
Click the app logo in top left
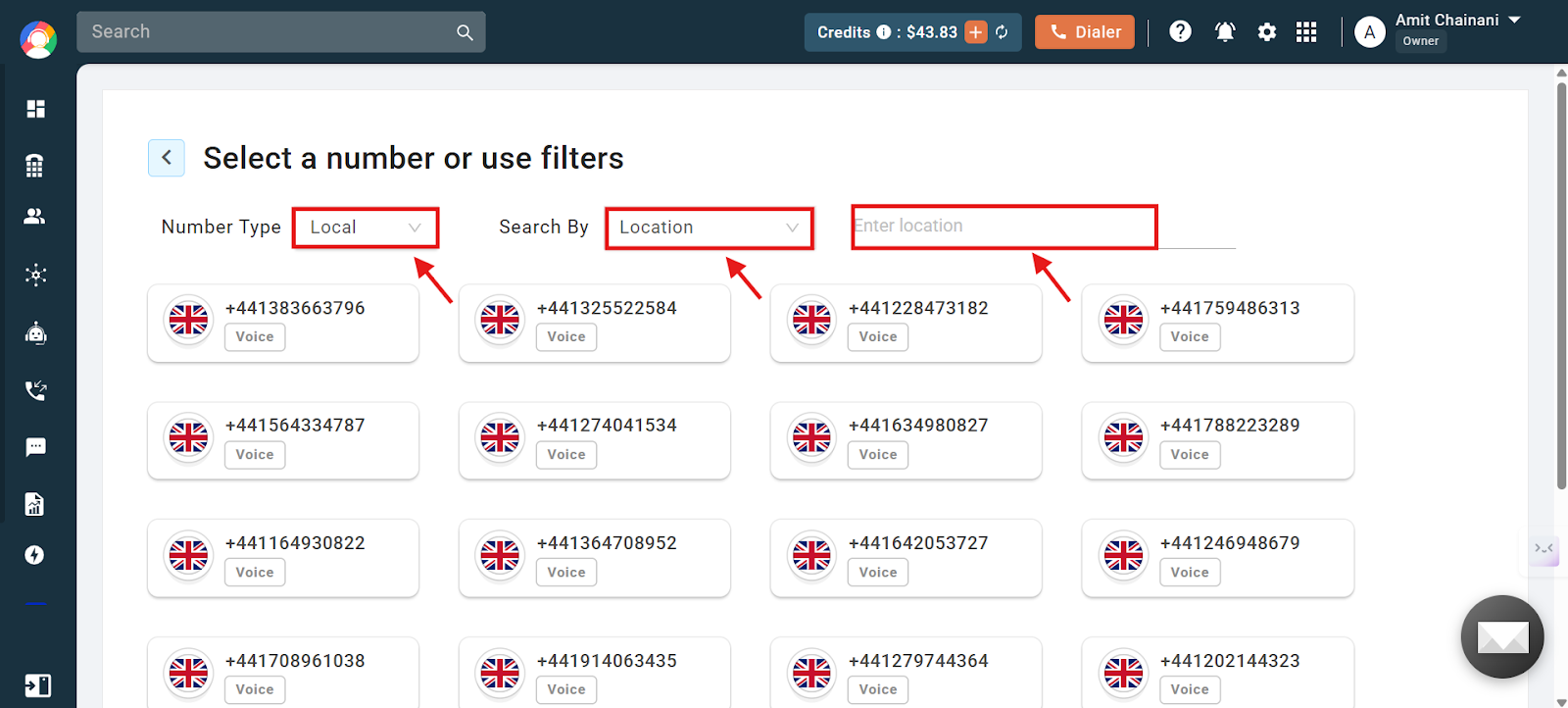[38, 39]
